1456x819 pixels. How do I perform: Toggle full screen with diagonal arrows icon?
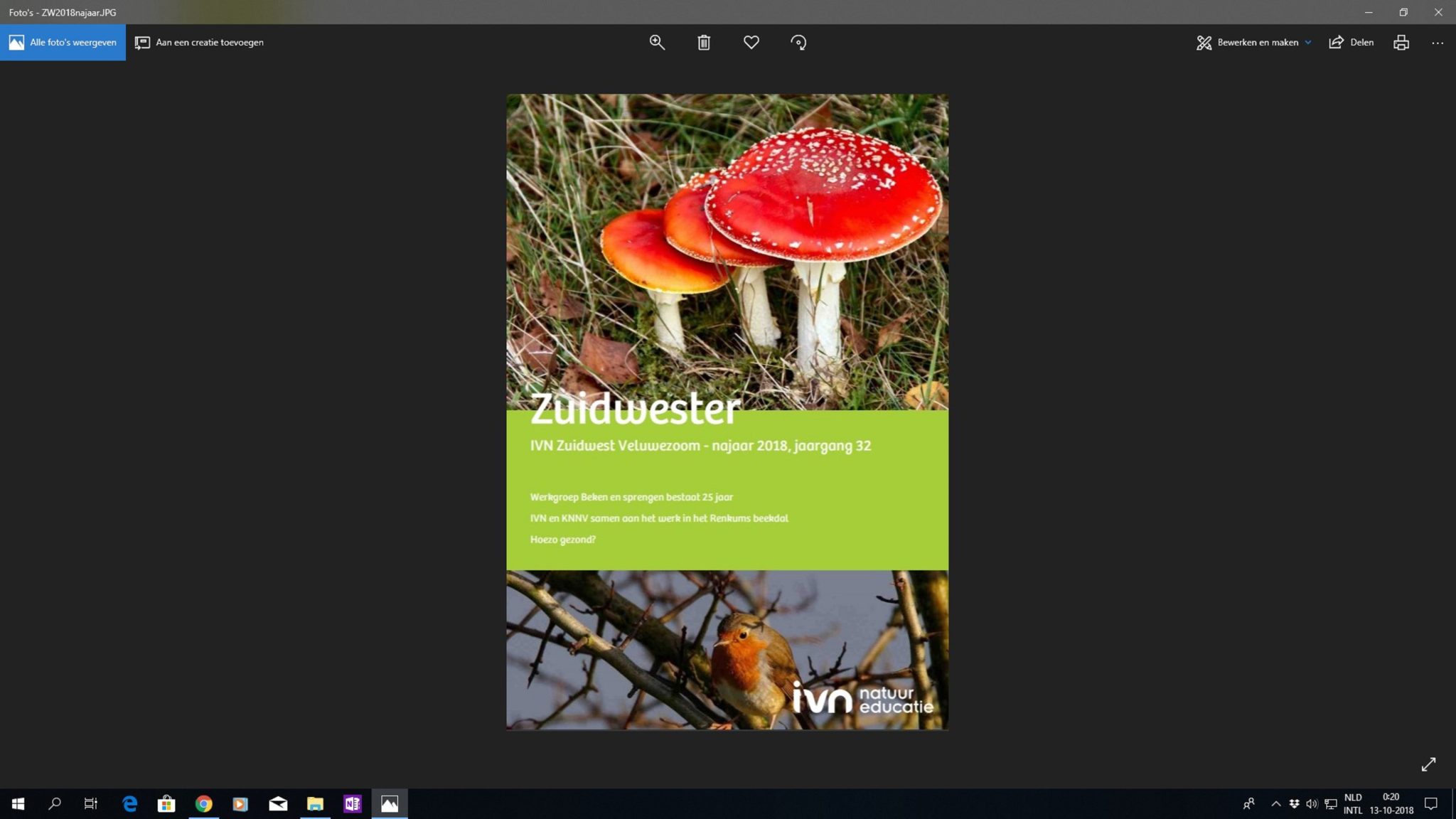click(x=1428, y=764)
